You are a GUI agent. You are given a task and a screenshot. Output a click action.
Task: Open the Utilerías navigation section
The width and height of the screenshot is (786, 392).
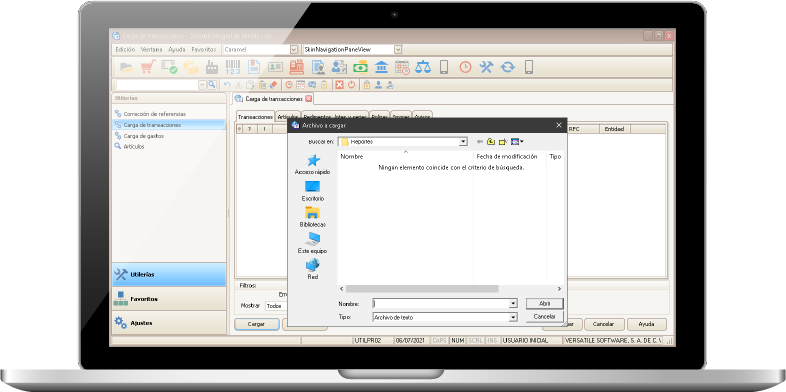[169, 275]
